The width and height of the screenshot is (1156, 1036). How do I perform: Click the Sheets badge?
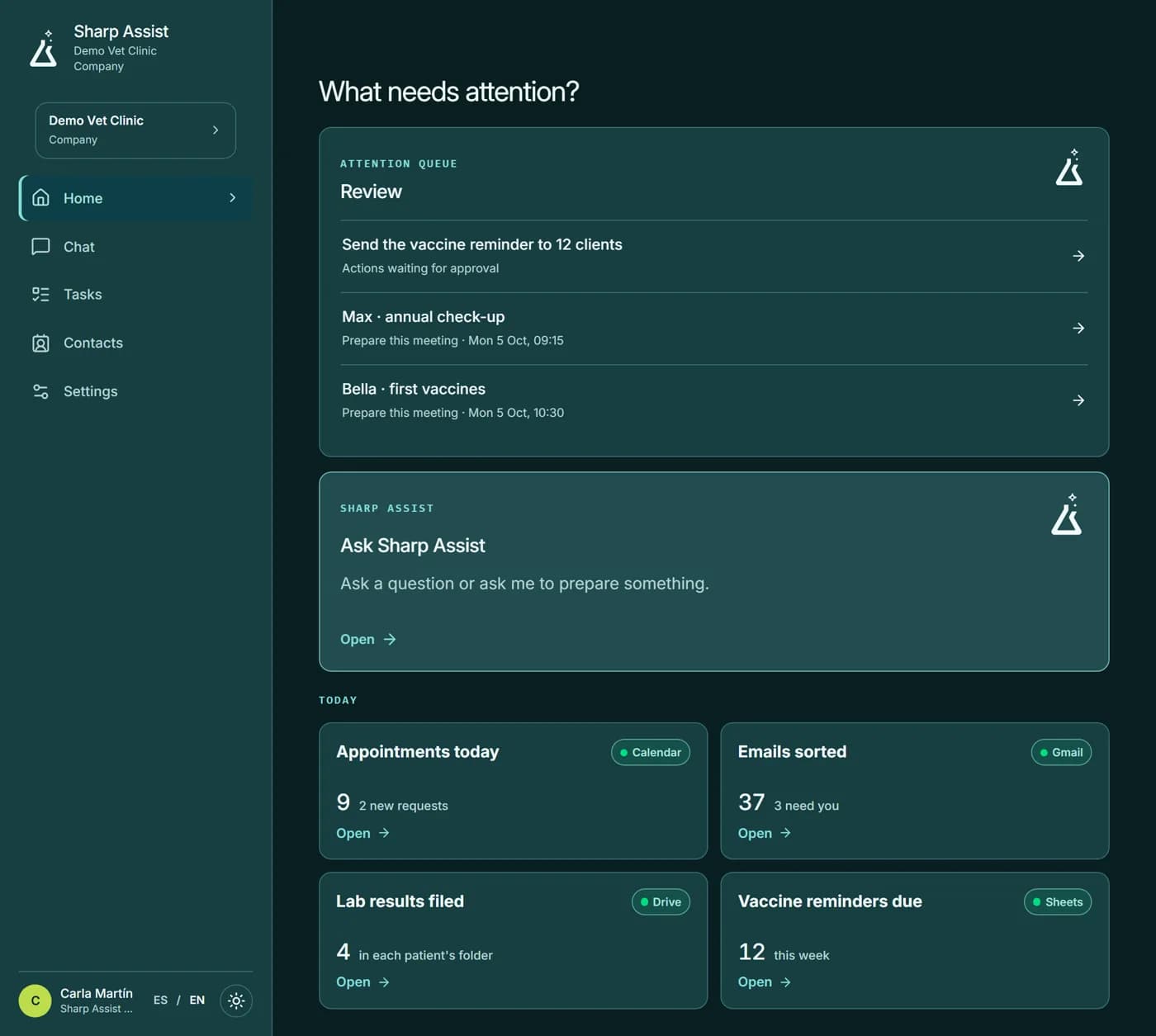point(1058,902)
